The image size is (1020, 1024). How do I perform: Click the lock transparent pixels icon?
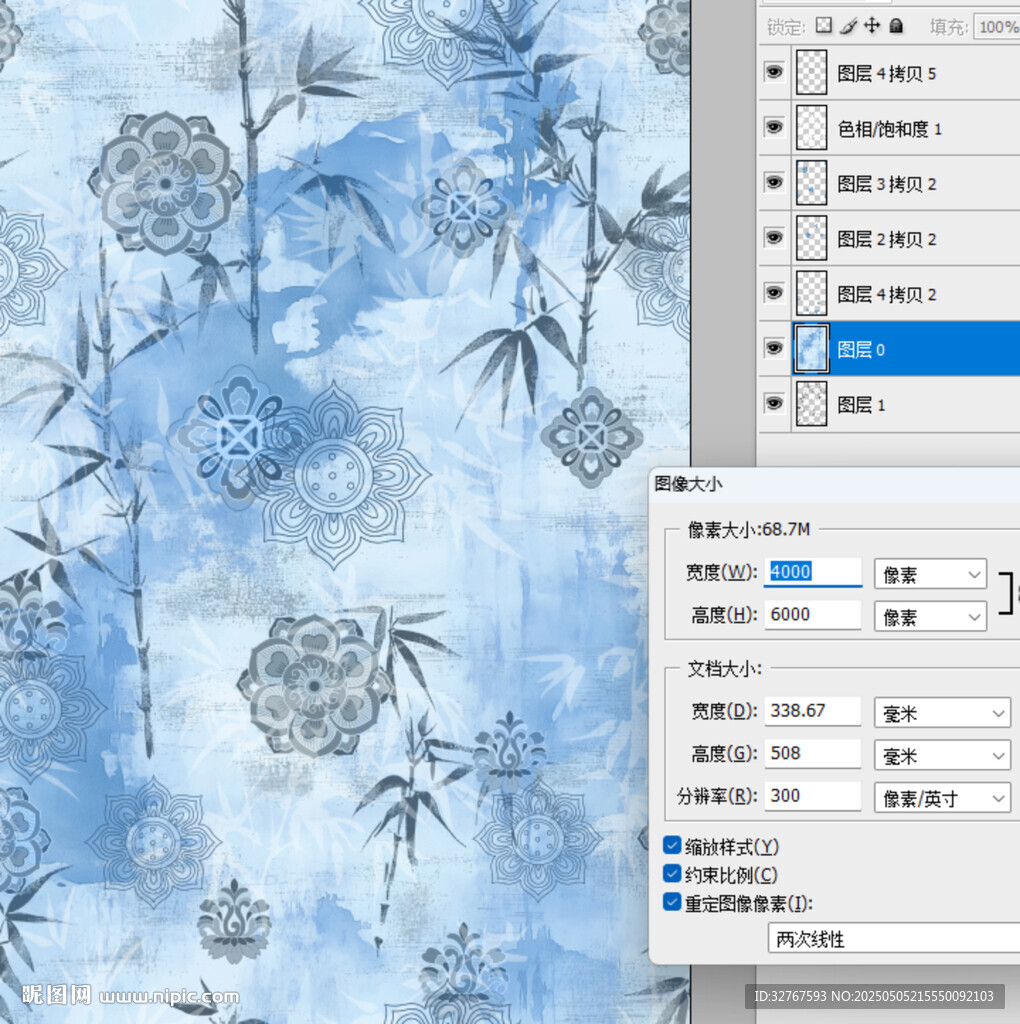824,25
